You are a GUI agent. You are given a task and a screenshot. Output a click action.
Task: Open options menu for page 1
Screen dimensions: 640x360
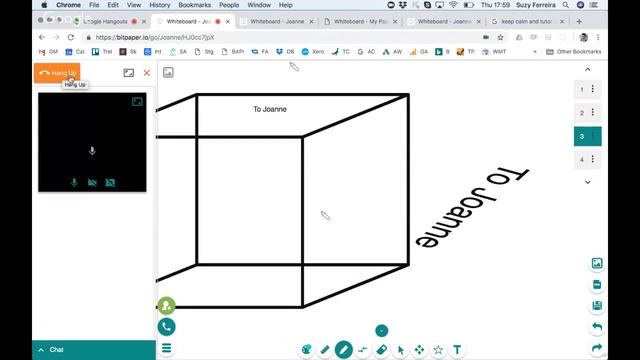[593, 89]
